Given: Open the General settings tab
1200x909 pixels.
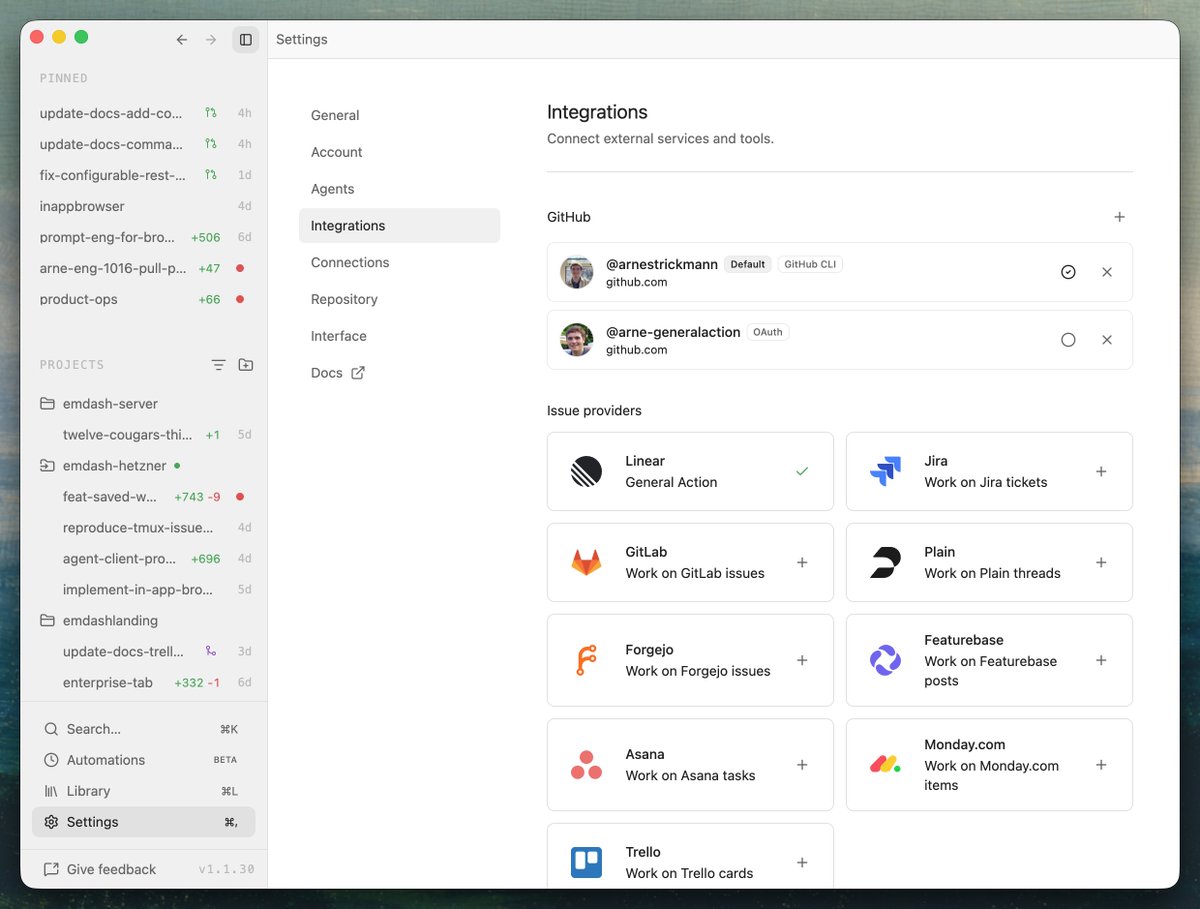Looking at the screenshot, I should [x=399, y=115].
